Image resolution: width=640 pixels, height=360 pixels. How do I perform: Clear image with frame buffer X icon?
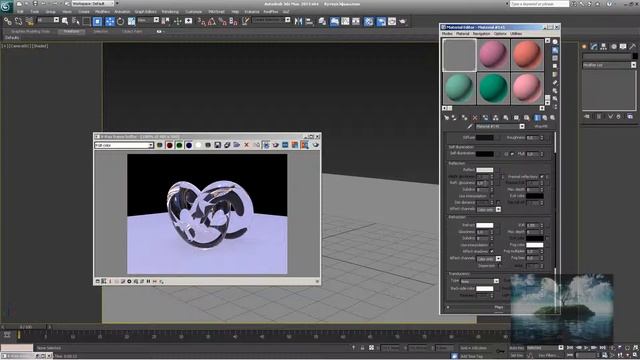click(247, 145)
